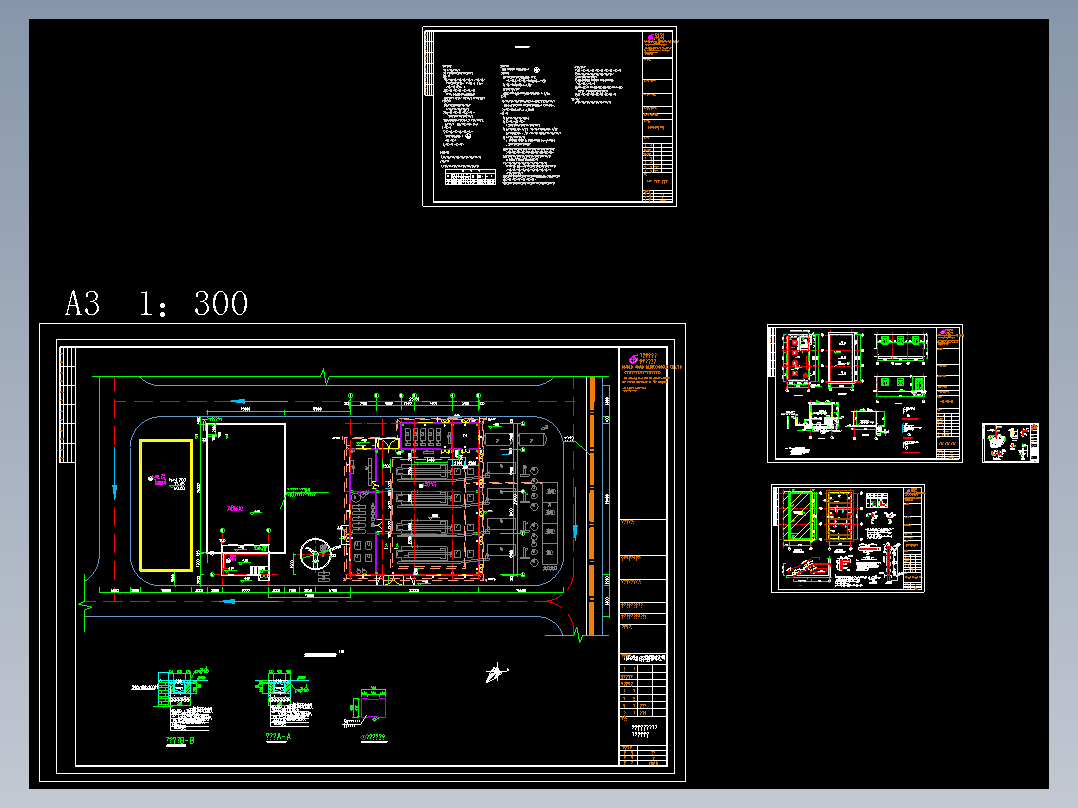Click the small table in the notes sheet
This screenshot has height=808, width=1078.
tap(470, 177)
